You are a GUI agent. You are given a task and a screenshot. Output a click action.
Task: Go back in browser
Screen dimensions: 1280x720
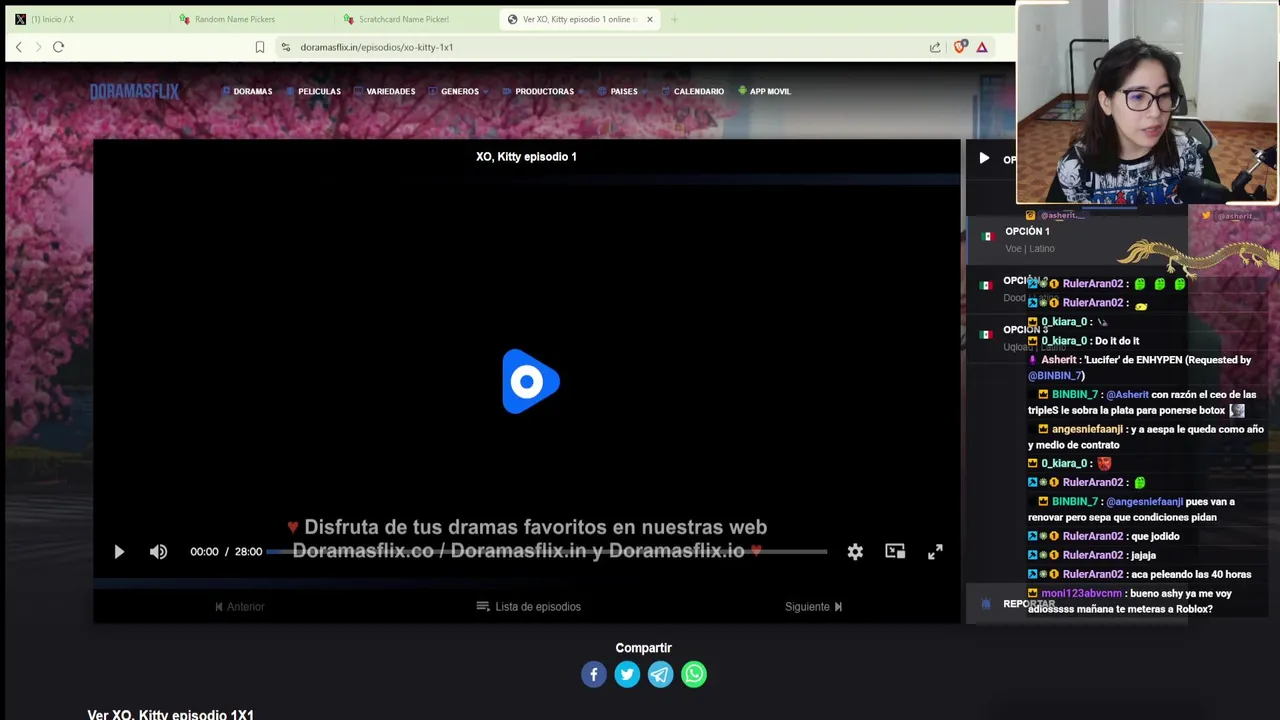18,47
